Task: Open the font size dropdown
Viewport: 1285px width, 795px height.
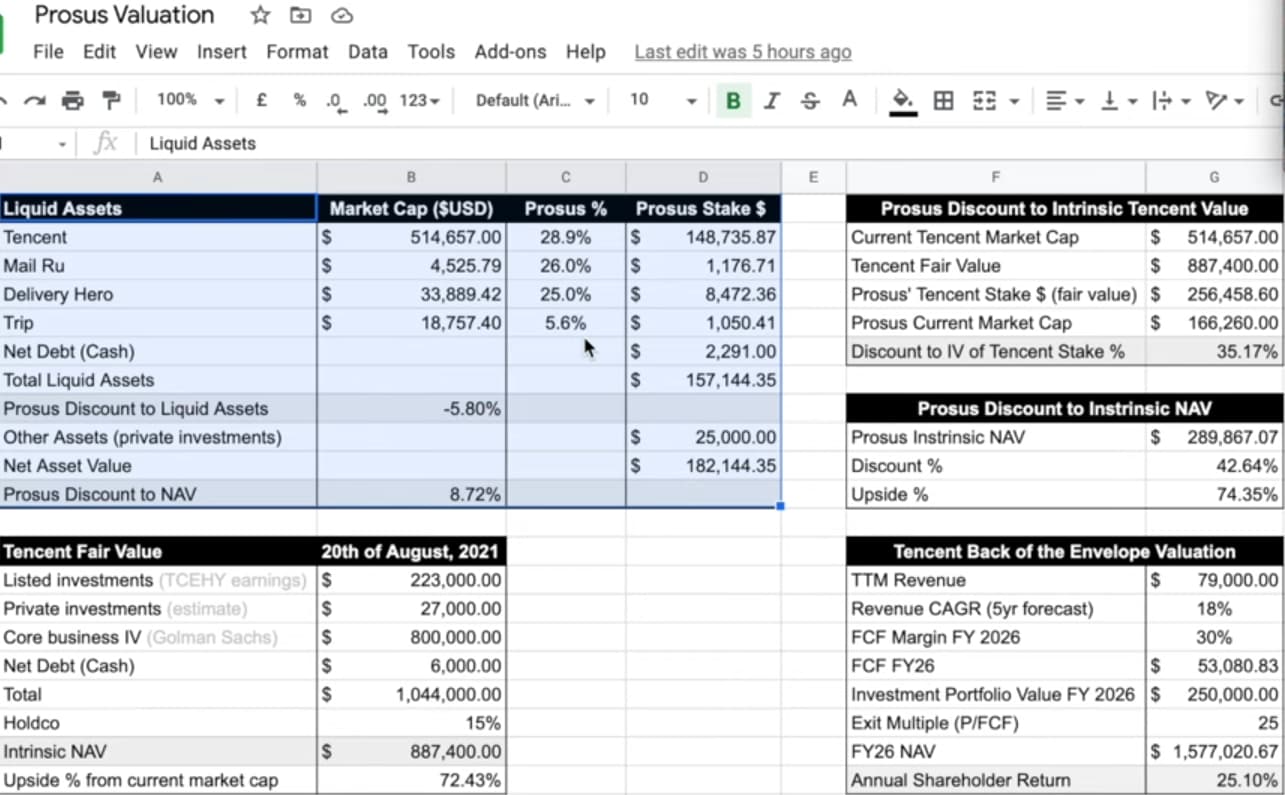Action: (662, 100)
